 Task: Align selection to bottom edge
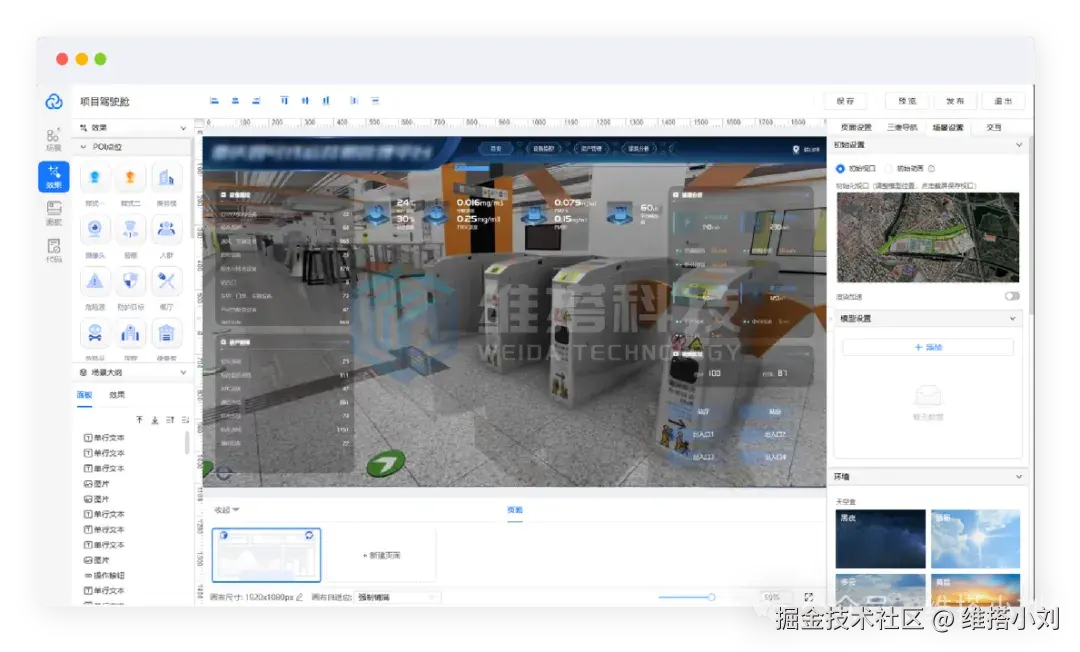pyautogui.click(x=326, y=101)
